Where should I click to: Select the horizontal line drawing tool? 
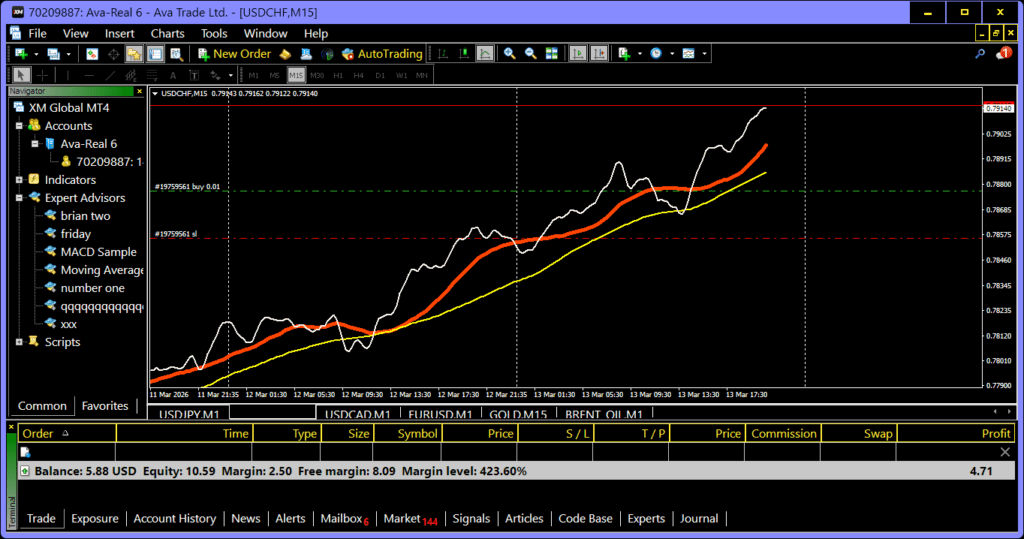pyautogui.click(x=89, y=75)
